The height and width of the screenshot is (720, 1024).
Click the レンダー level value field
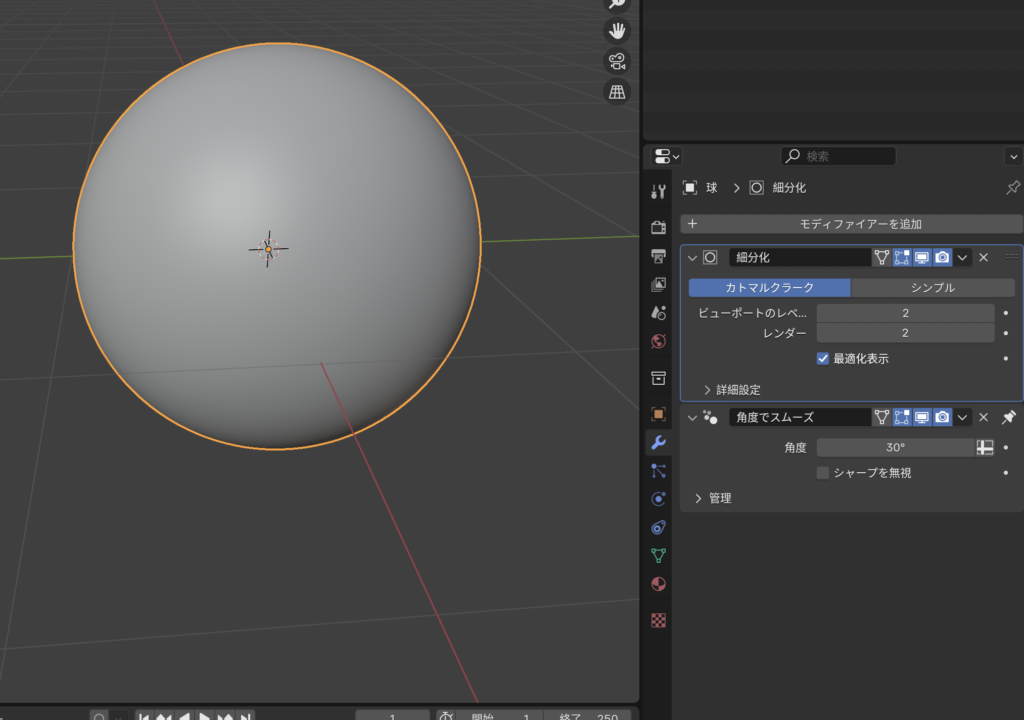906,333
